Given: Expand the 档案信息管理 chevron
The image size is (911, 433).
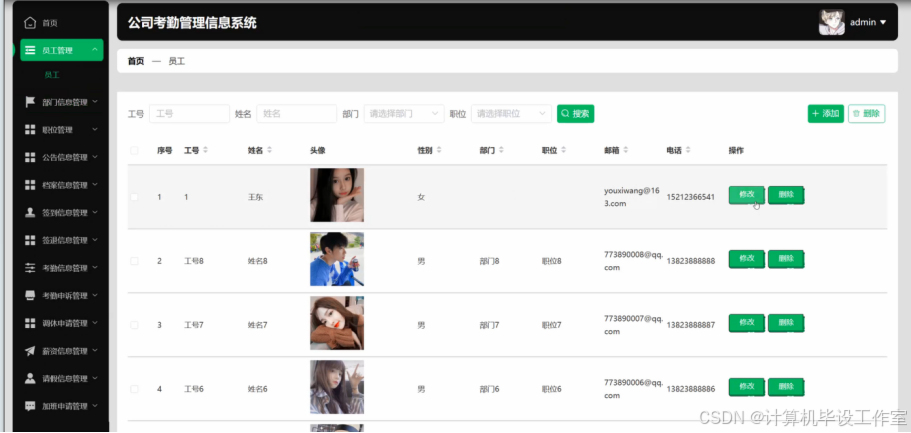Looking at the screenshot, I should (95, 184).
